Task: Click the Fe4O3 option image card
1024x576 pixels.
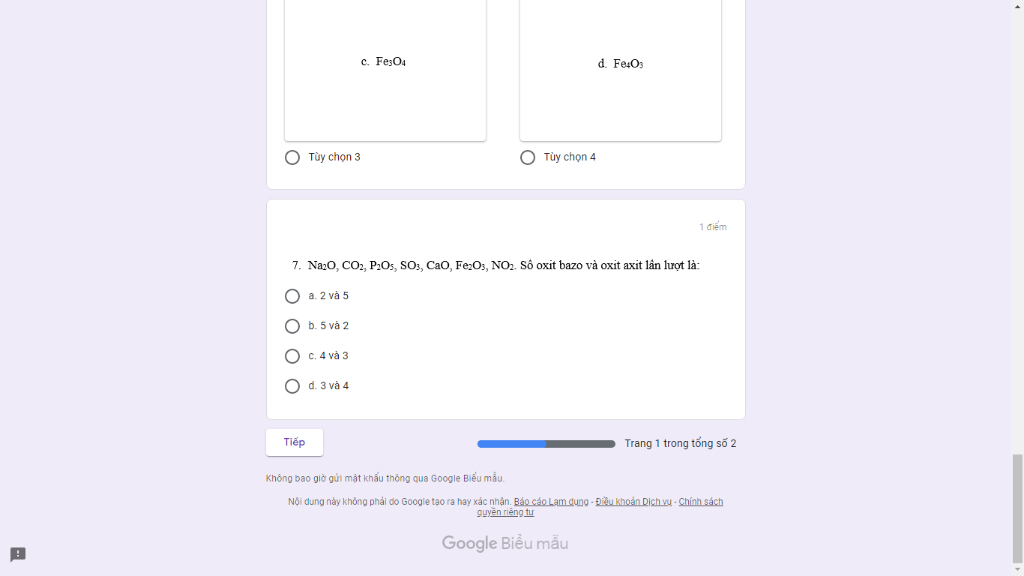Action: tap(620, 70)
